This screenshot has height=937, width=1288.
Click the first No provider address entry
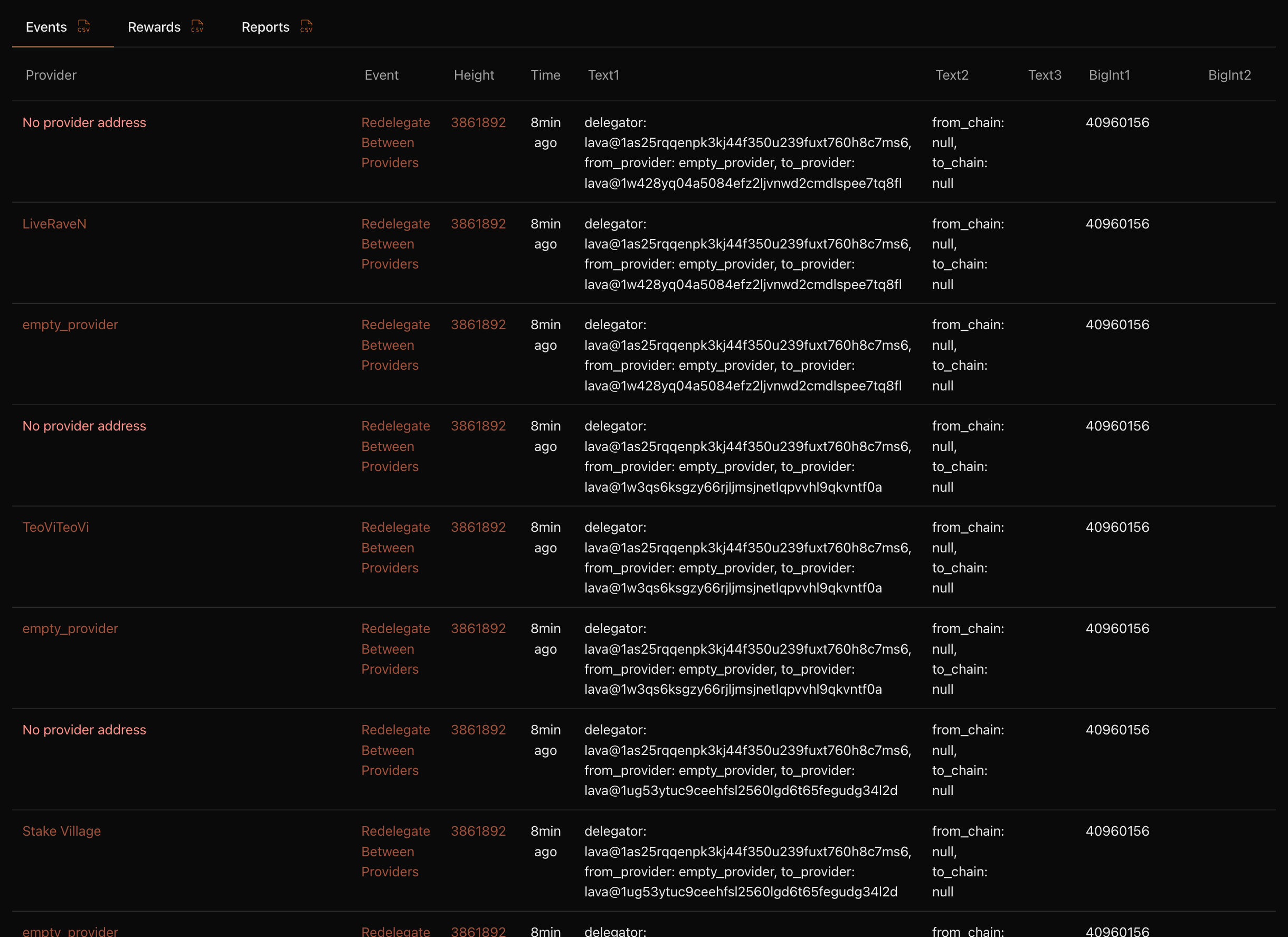coord(84,122)
